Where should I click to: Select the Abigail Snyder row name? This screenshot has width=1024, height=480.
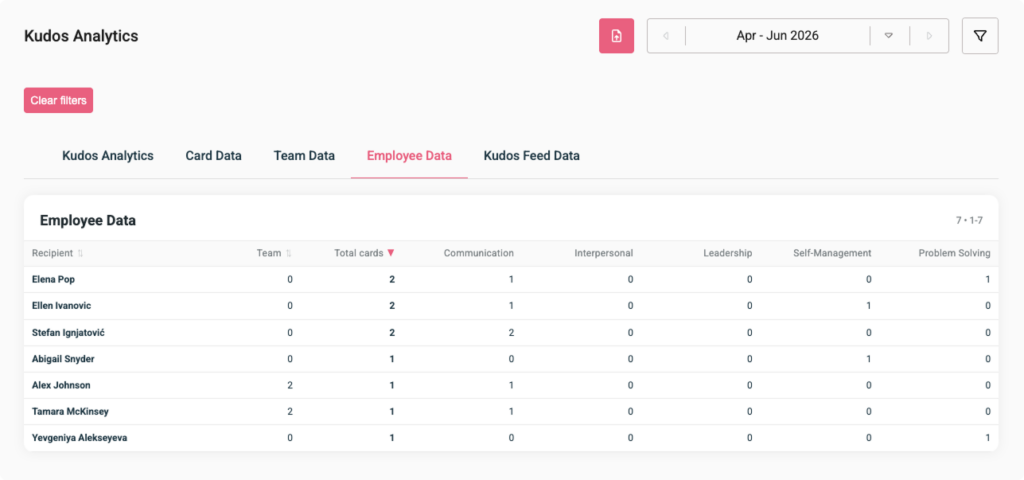tap(64, 359)
